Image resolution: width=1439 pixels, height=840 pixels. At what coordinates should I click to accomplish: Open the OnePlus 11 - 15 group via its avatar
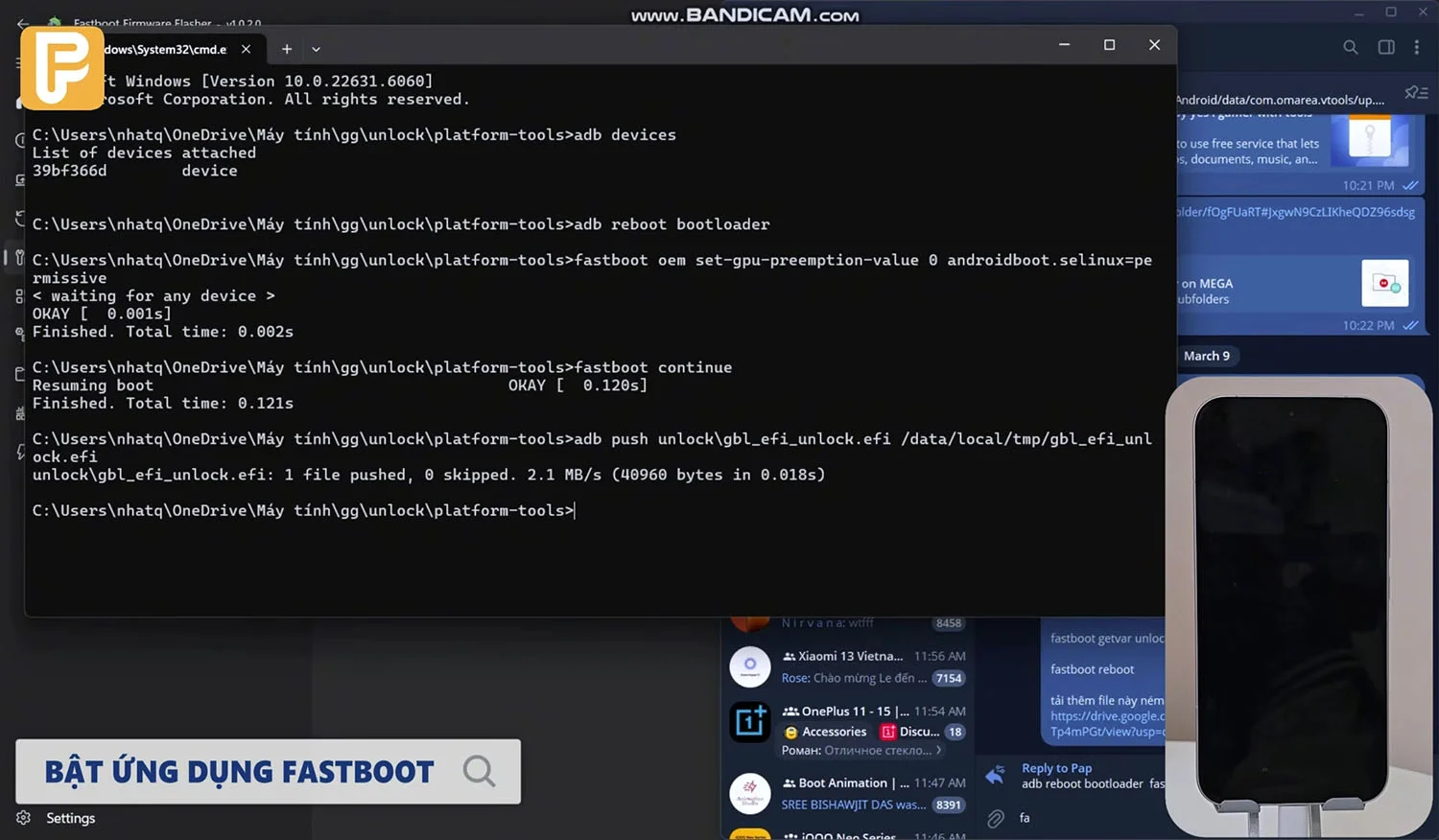[750, 722]
